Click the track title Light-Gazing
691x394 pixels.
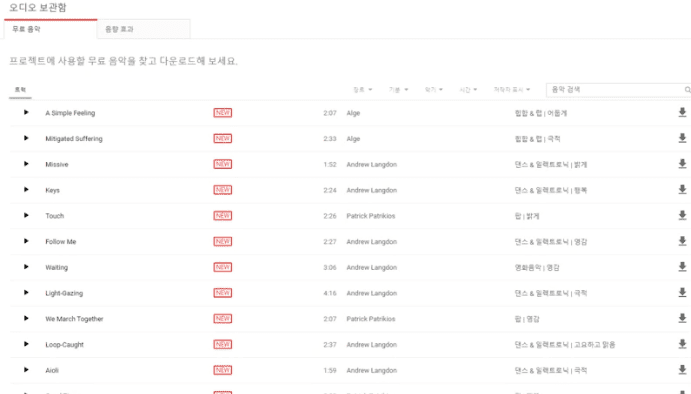tap(64, 293)
